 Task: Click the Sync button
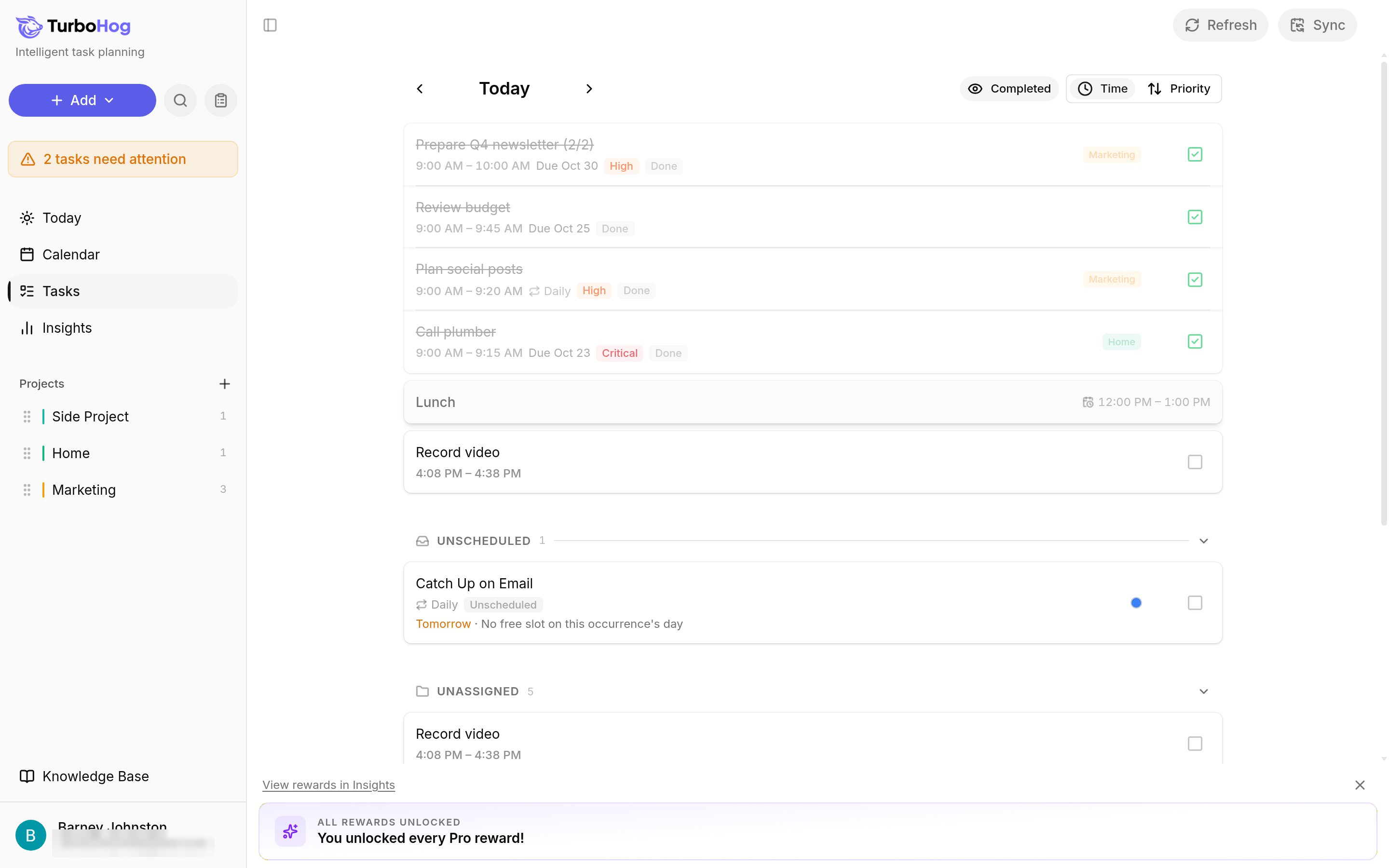point(1317,25)
